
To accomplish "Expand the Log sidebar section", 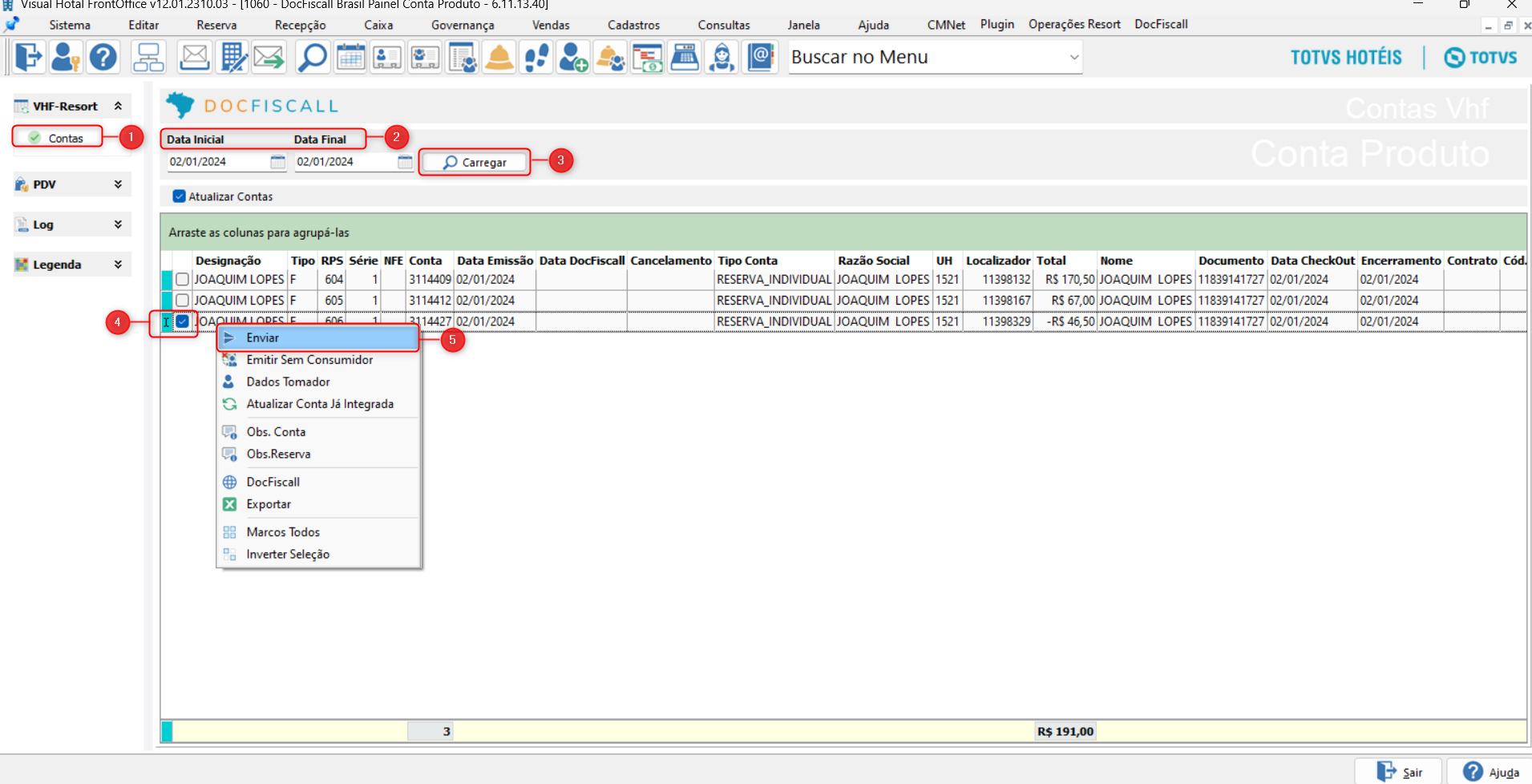I will click(x=118, y=224).
